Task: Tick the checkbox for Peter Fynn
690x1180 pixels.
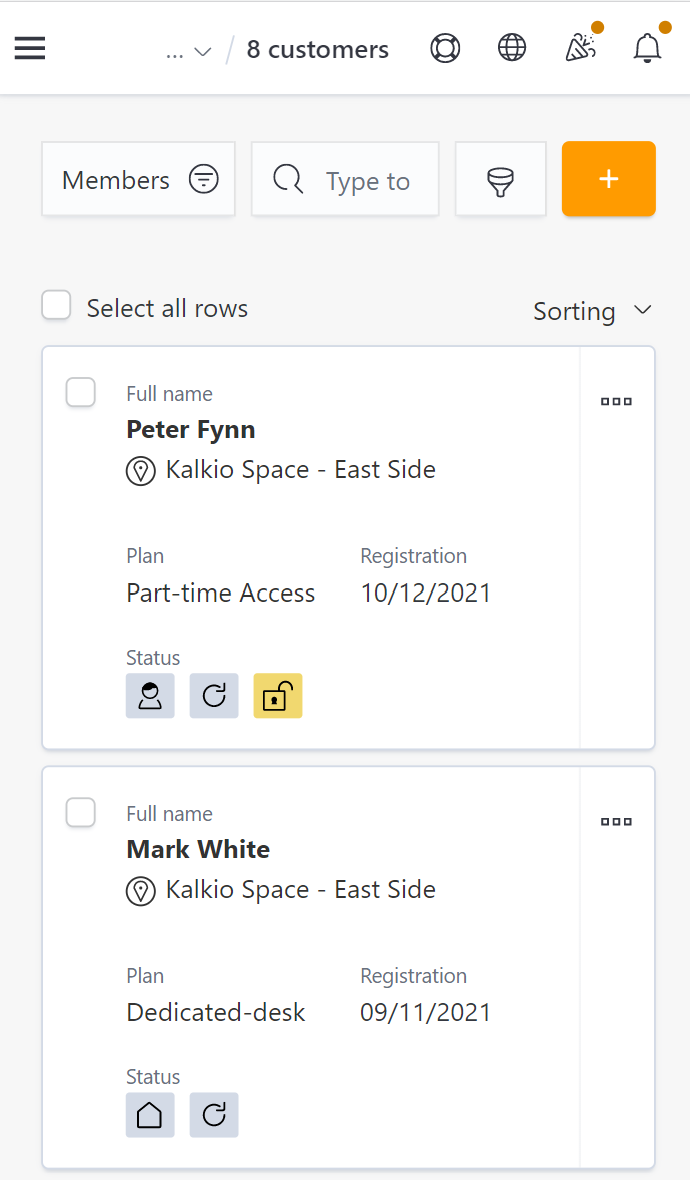Action: (x=81, y=393)
